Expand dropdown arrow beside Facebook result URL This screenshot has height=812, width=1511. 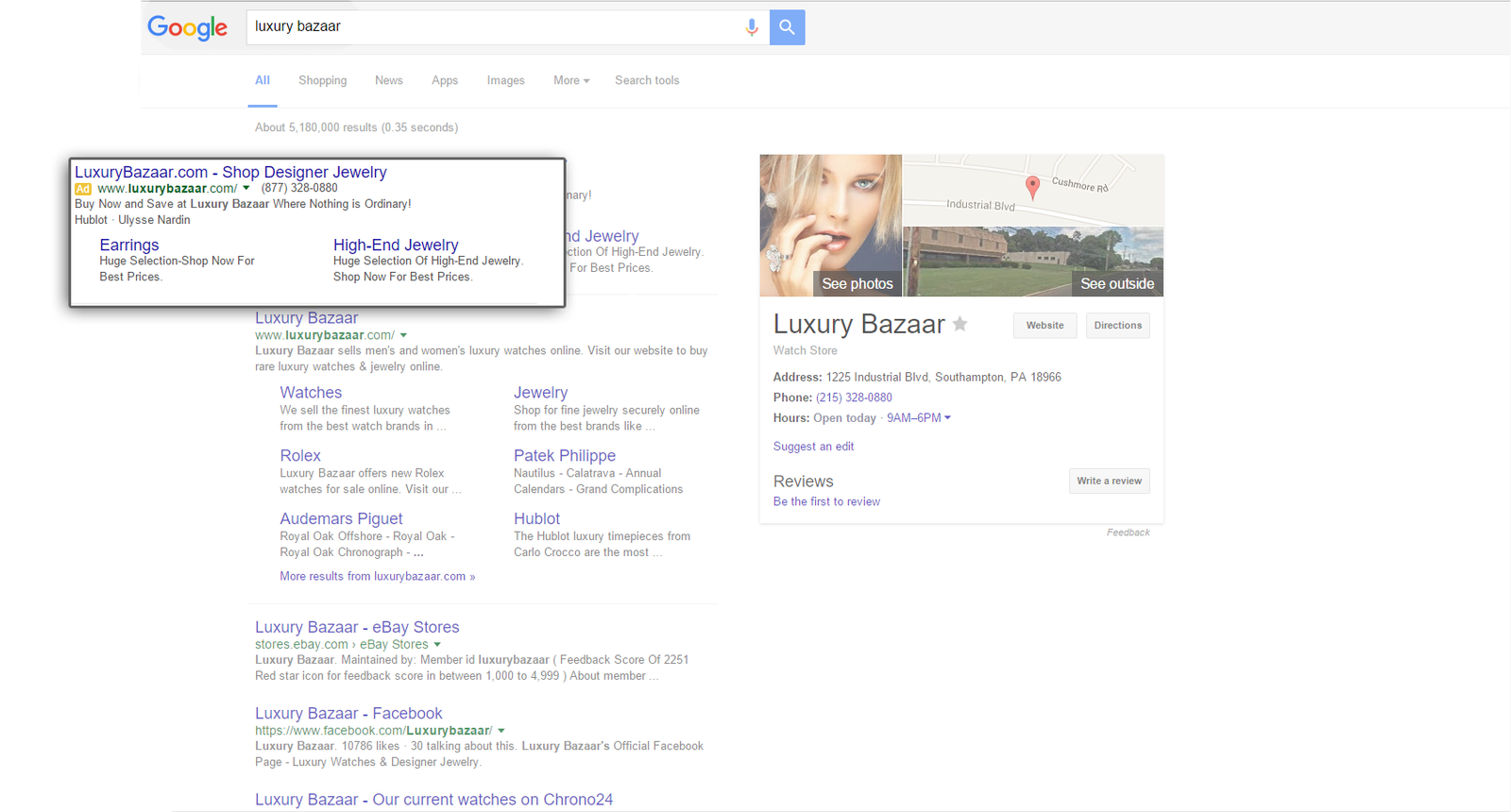click(501, 731)
